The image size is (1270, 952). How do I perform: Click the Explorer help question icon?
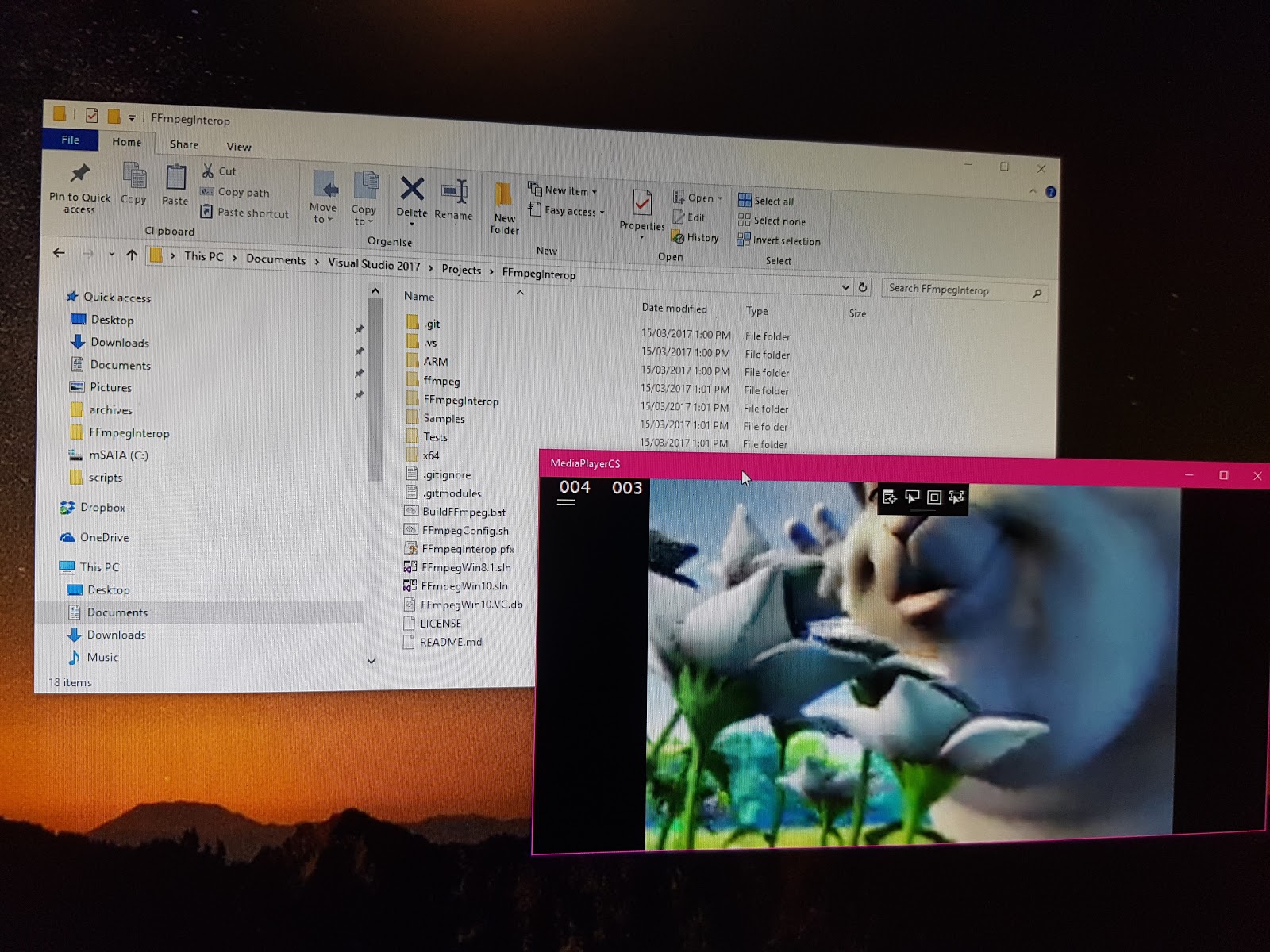tap(1051, 192)
